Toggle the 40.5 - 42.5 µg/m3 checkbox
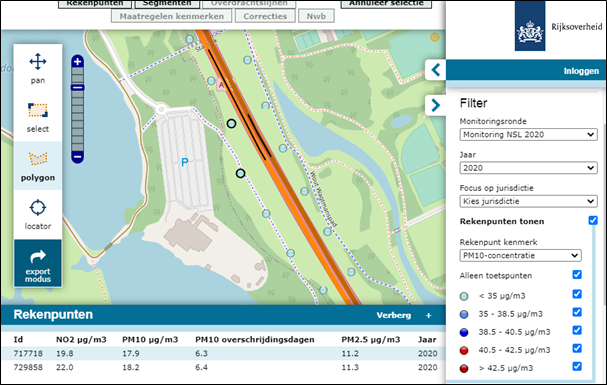This screenshot has width=607, height=385. pos(577,348)
